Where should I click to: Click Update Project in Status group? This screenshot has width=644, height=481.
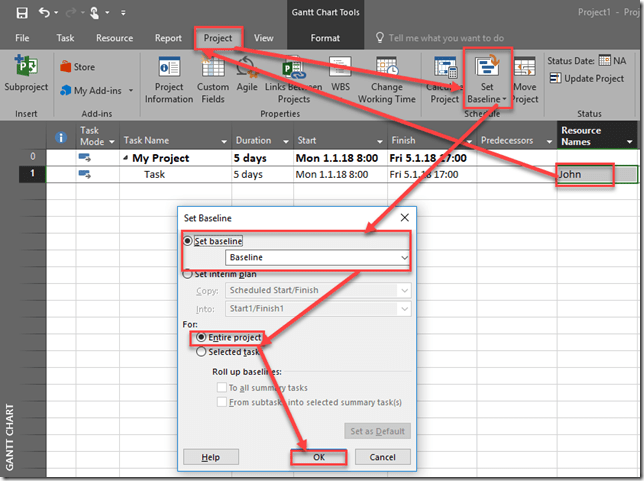[591, 78]
